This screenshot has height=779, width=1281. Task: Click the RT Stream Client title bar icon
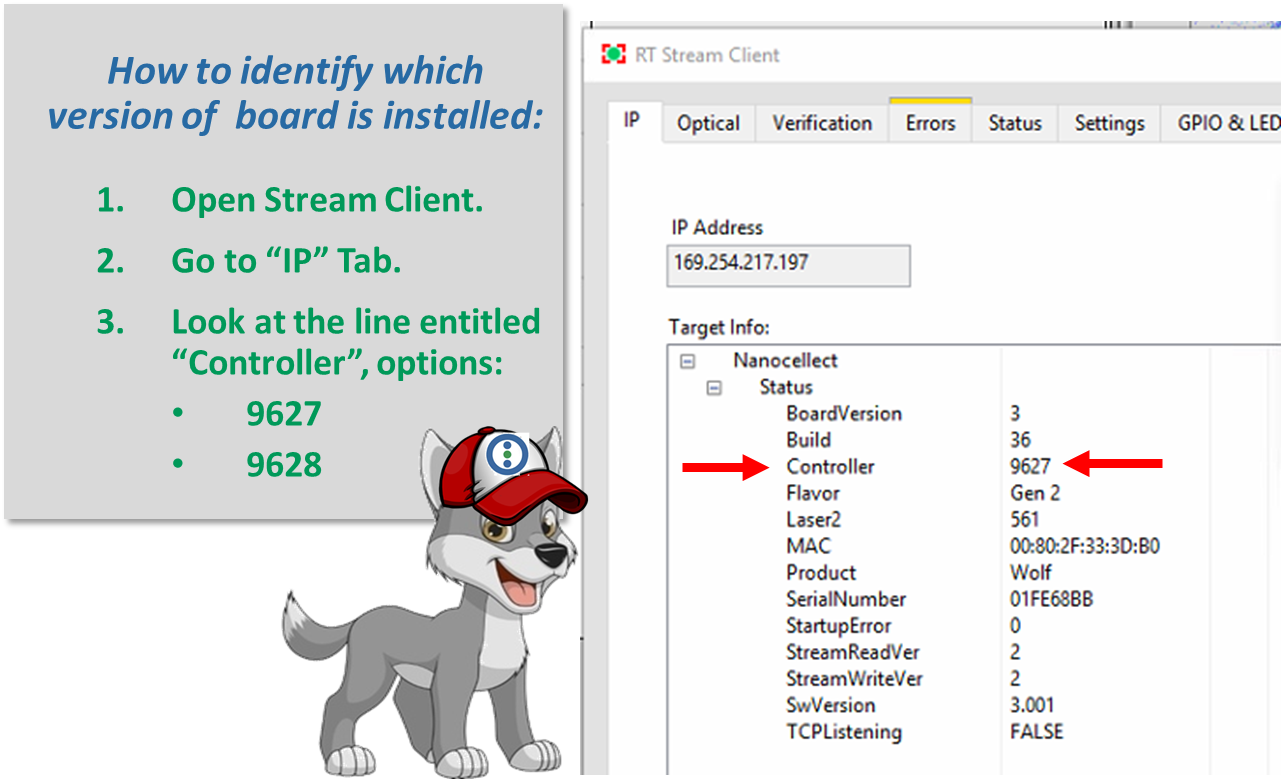[x=613, y=55]
